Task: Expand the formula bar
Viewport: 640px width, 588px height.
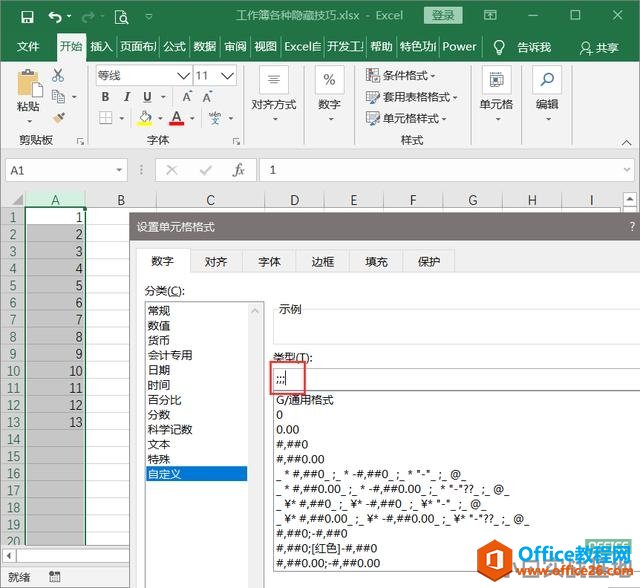Action: [627, 170]
